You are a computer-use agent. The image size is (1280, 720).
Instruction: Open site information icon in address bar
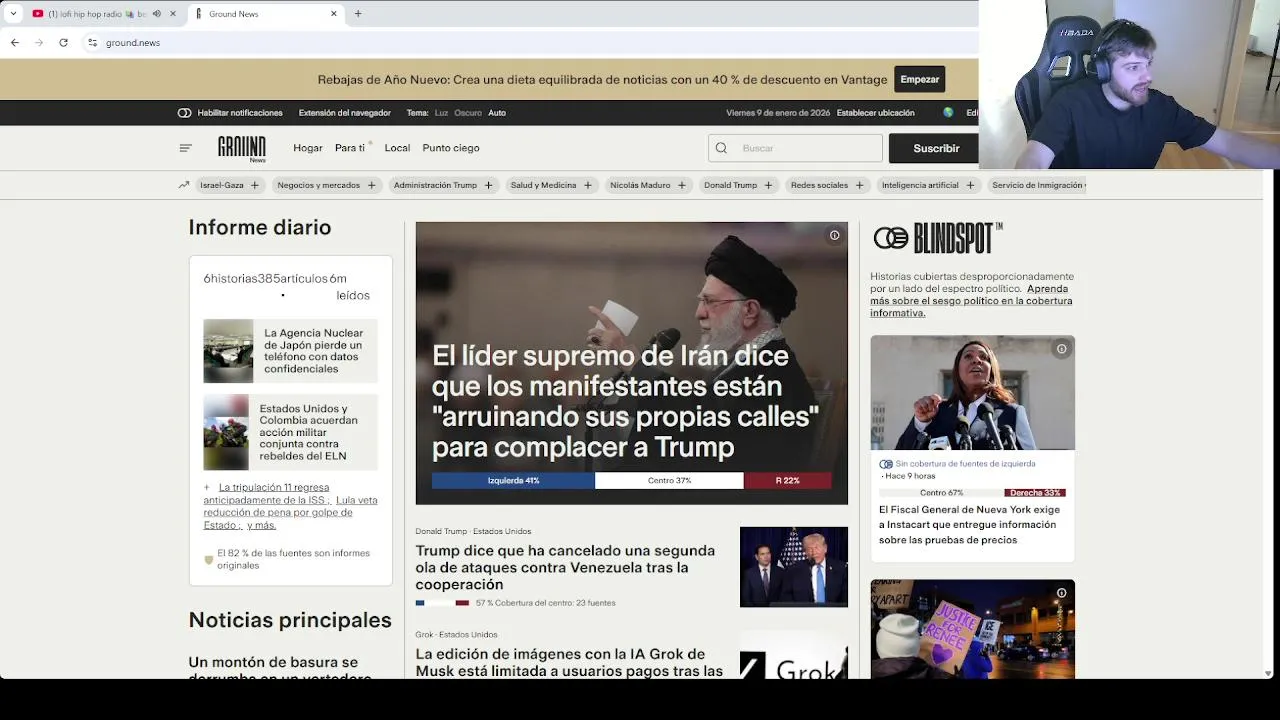[92, 43]
